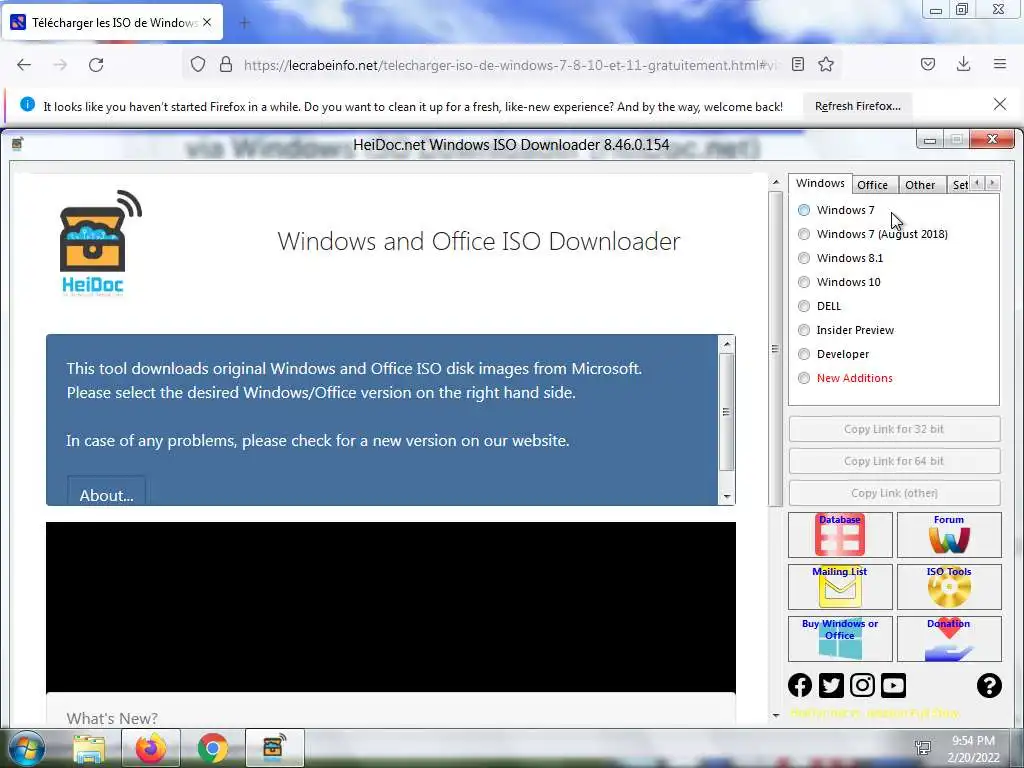This screenshot has height=768, width=1024.
Task: Switch to the partially shown Set tab
Action: 959,185
